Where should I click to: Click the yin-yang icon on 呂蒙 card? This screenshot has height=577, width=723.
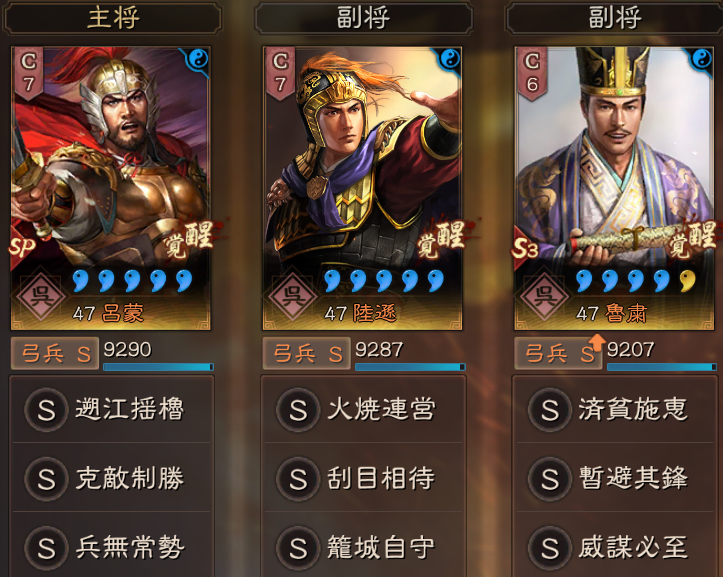pos(198,59)
